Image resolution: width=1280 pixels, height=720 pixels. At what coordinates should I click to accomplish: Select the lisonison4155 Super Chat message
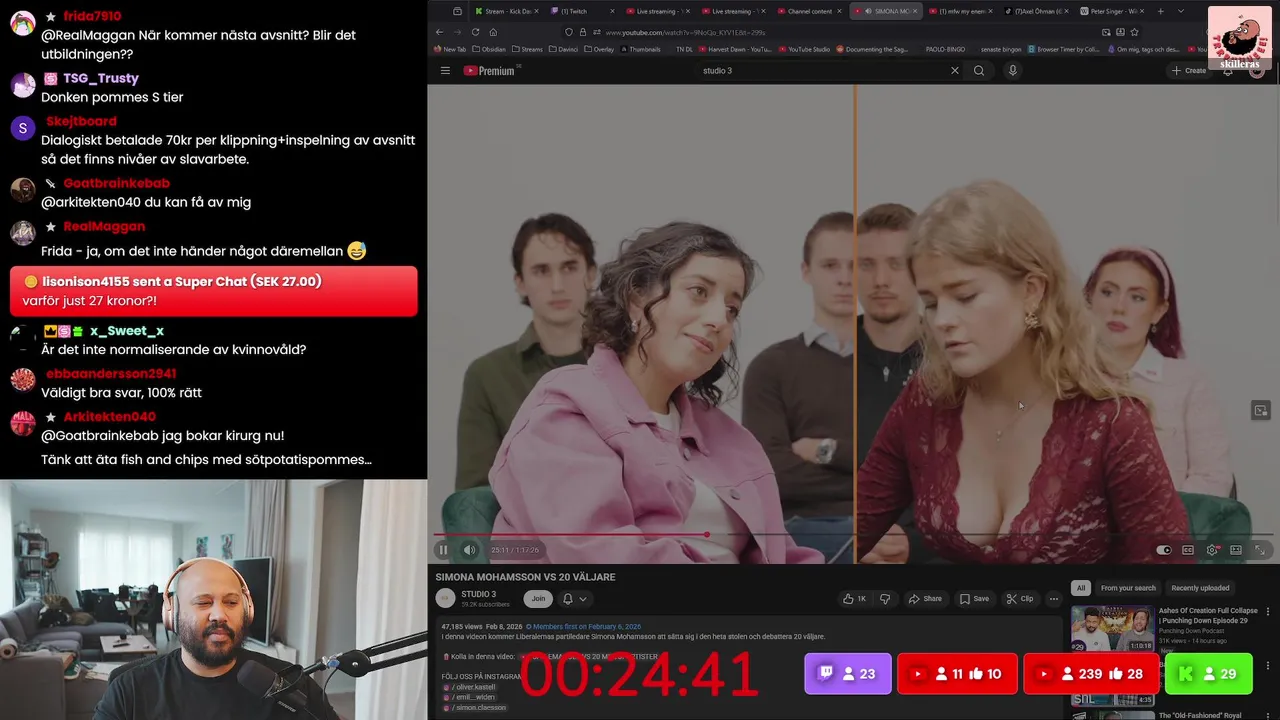tap(213, 291)
